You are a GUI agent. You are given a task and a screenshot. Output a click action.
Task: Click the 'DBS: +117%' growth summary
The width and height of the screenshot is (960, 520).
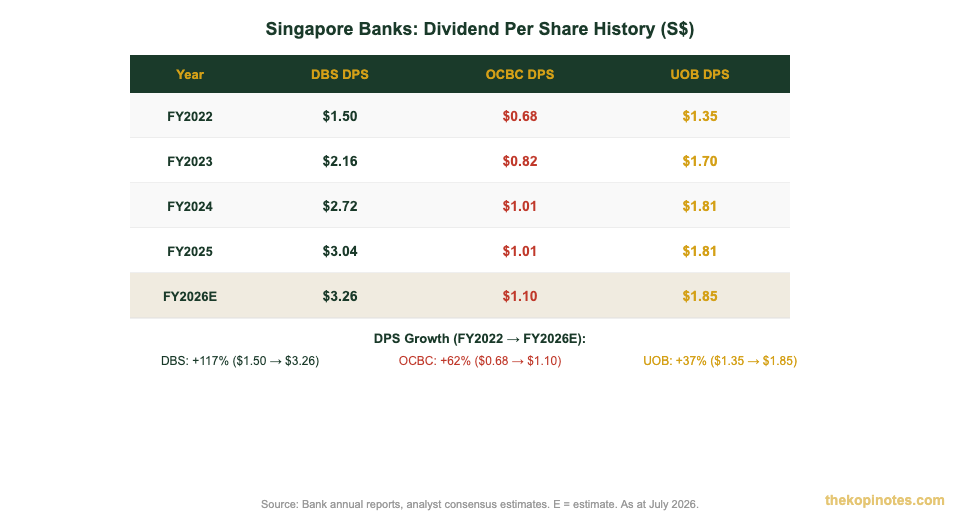[x=240, y=361]
